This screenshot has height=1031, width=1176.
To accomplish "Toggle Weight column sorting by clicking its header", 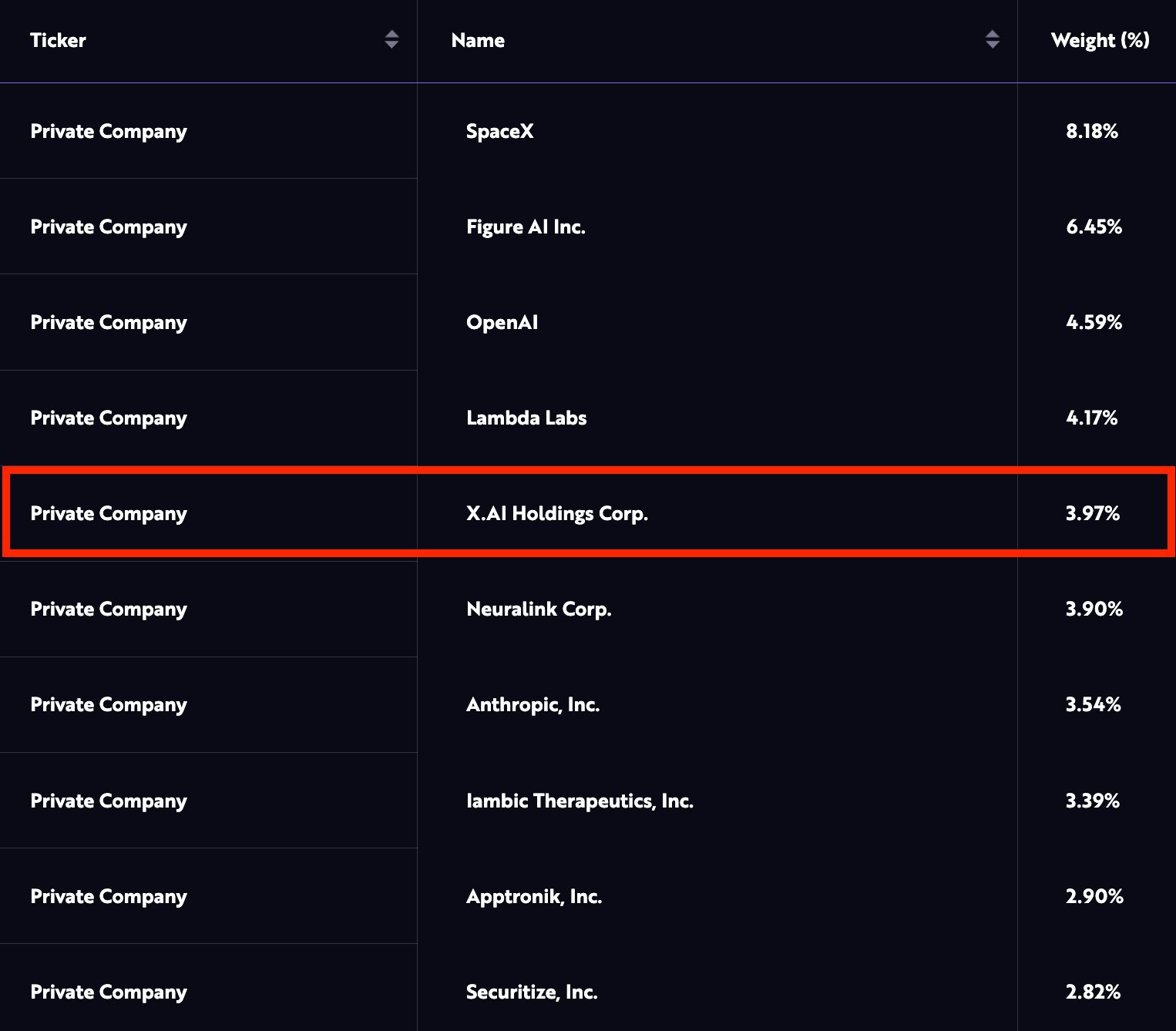I will click(1099, 40).
